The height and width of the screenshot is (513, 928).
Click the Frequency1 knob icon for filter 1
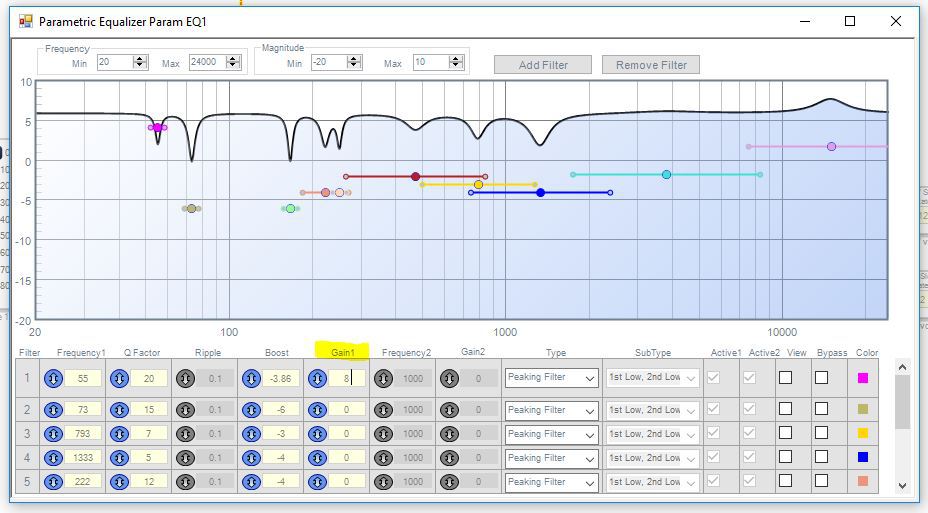54,378
